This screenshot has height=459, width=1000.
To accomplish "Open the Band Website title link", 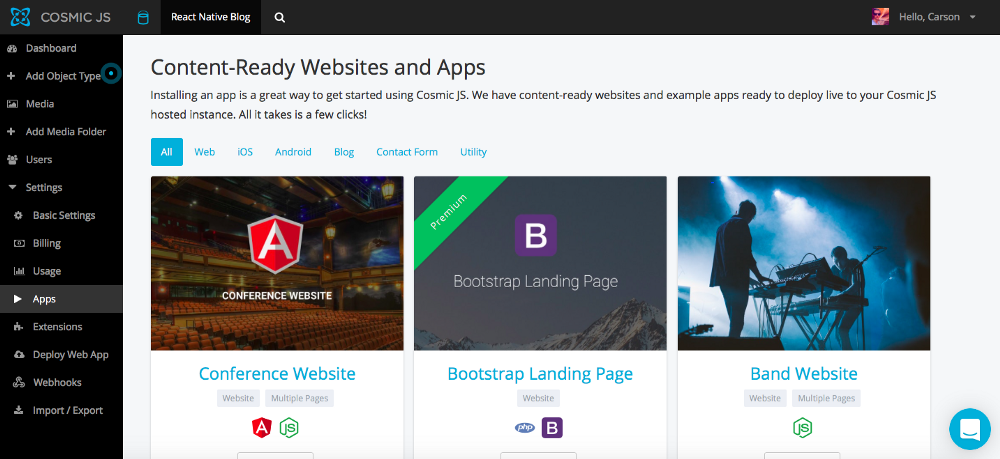I will 804,373.
